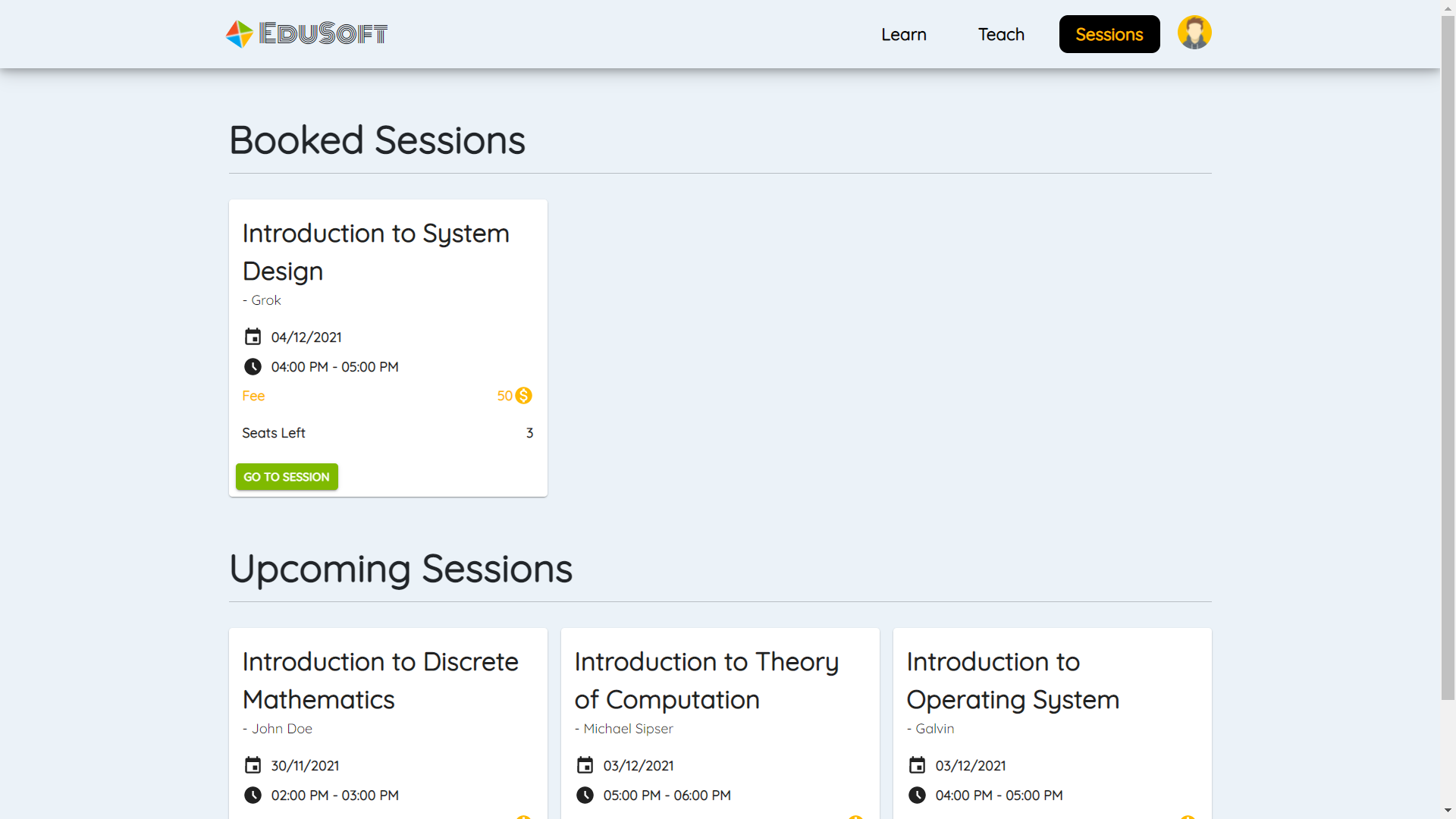
Task: Click the calendar icon on Theory of Computation card
Action: 585,765
